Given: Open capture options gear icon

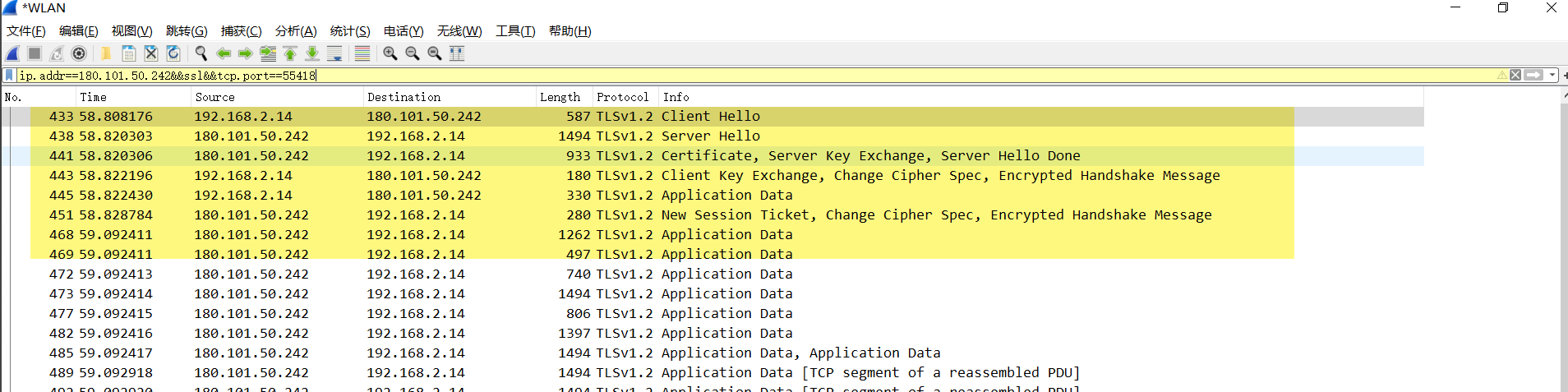Looking at the screenshot, I should click(79, 53).
